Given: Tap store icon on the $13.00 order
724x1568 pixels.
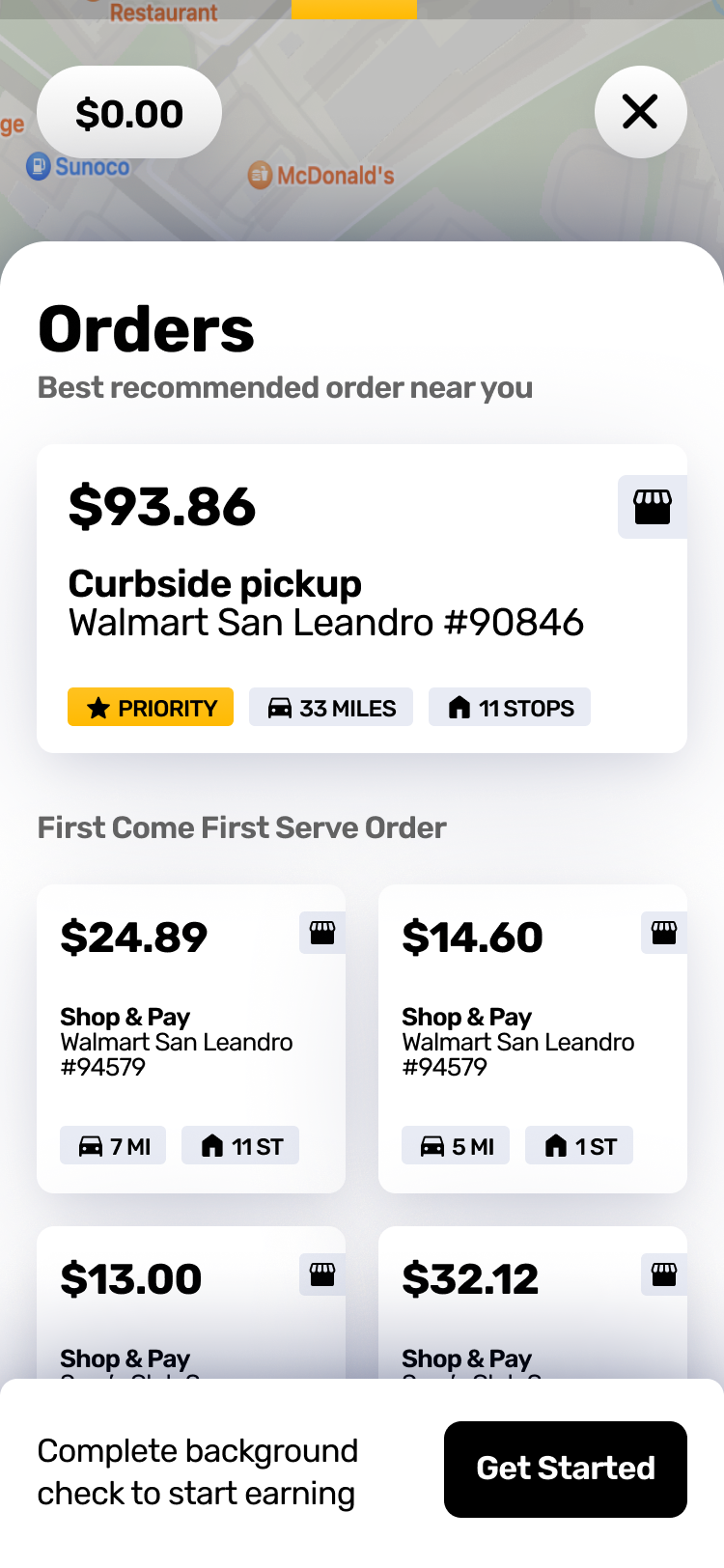Looking at the screenshot, I should point(322,1274).
